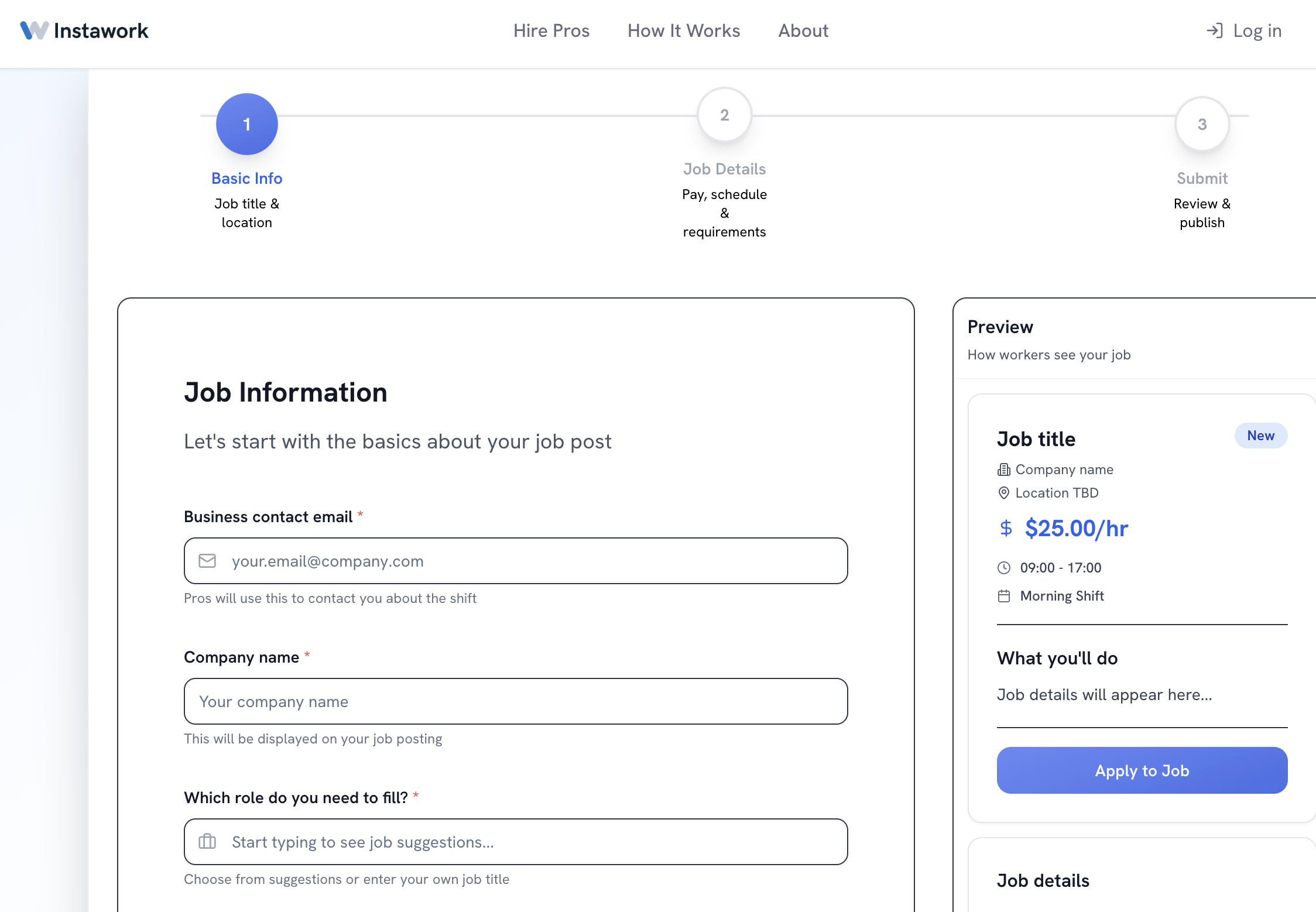
Task: Click the Apply to Job button
Action: tap(1142, 770)
